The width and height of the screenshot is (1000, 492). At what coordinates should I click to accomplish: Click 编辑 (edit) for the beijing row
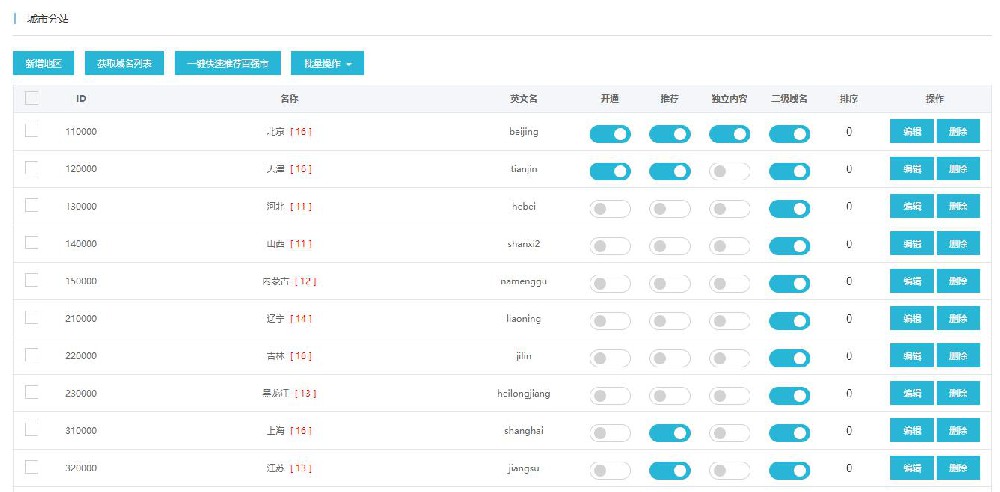(911, 132)
